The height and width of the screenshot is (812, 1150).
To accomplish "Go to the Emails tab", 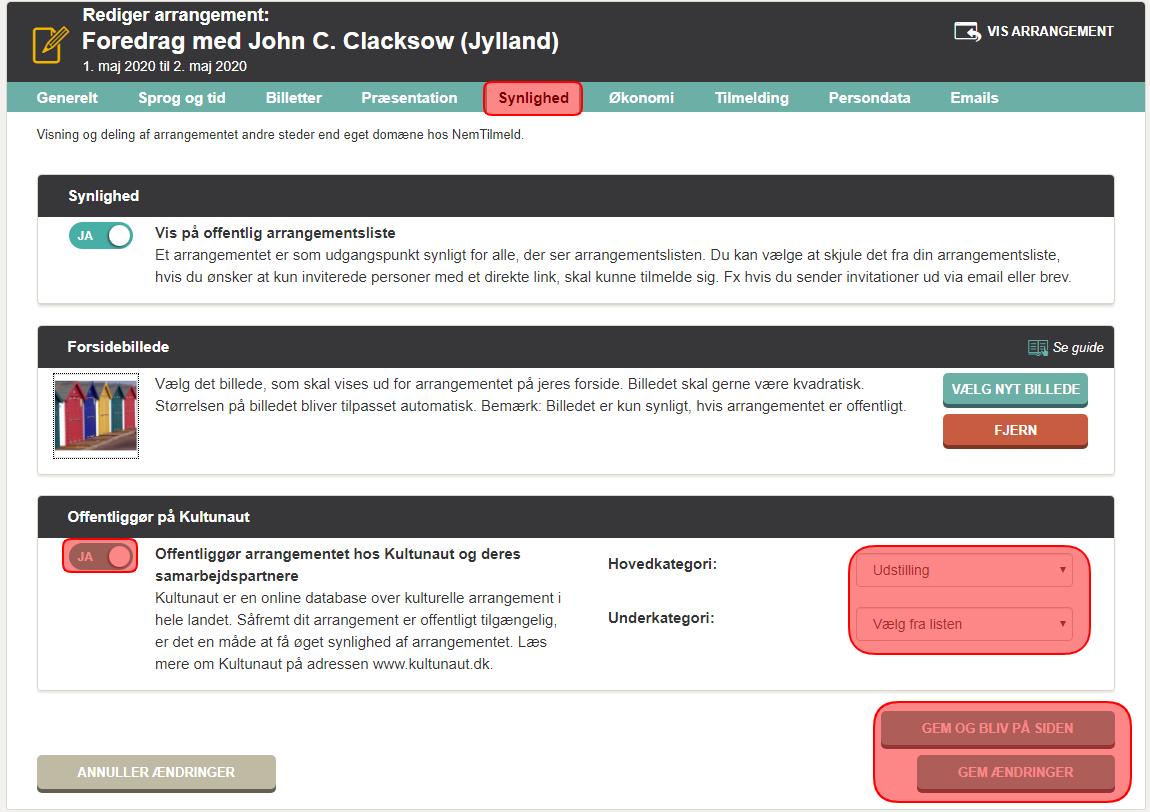I will pos(974,98).
